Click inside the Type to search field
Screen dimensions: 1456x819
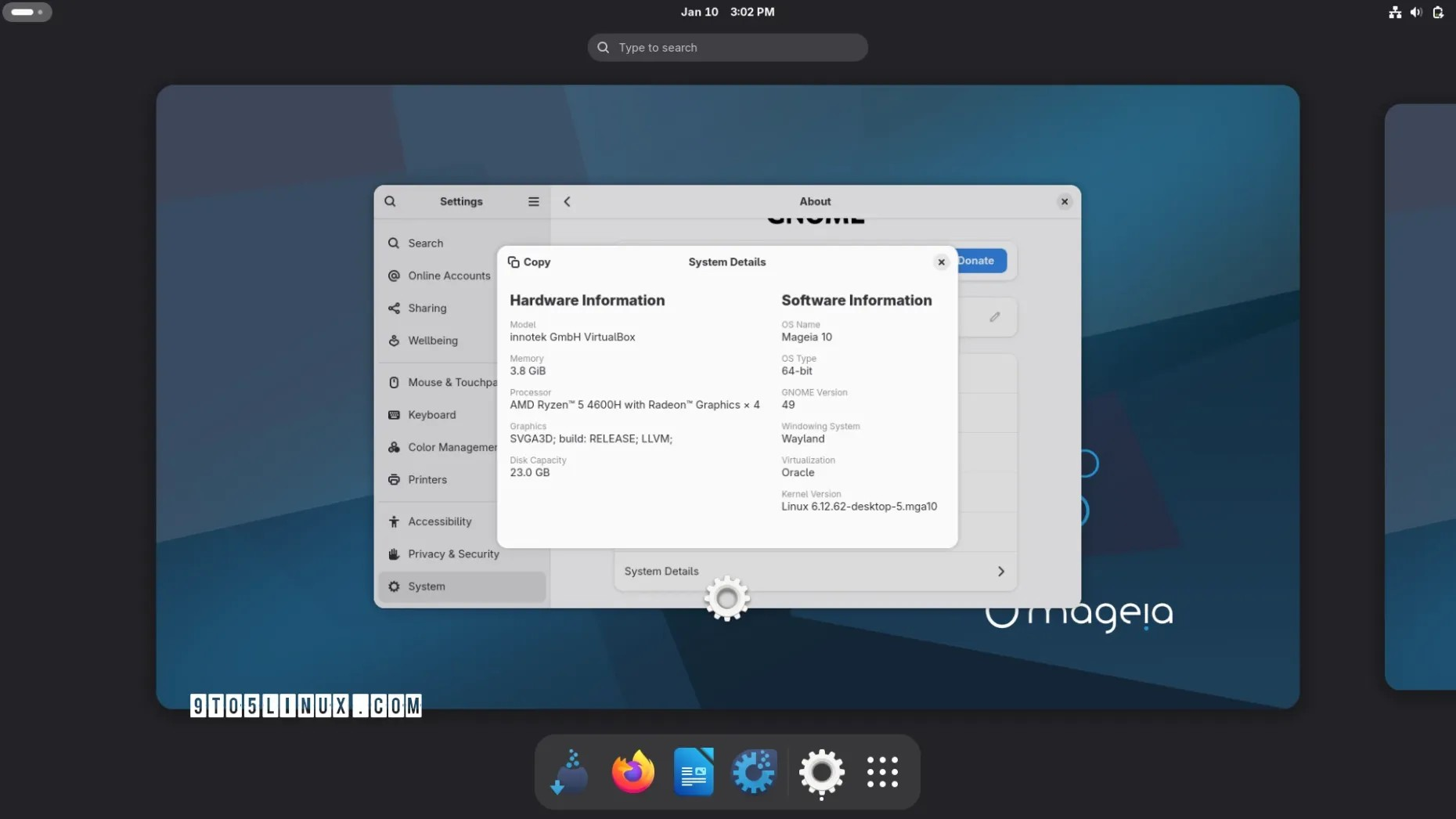(726, 47)
